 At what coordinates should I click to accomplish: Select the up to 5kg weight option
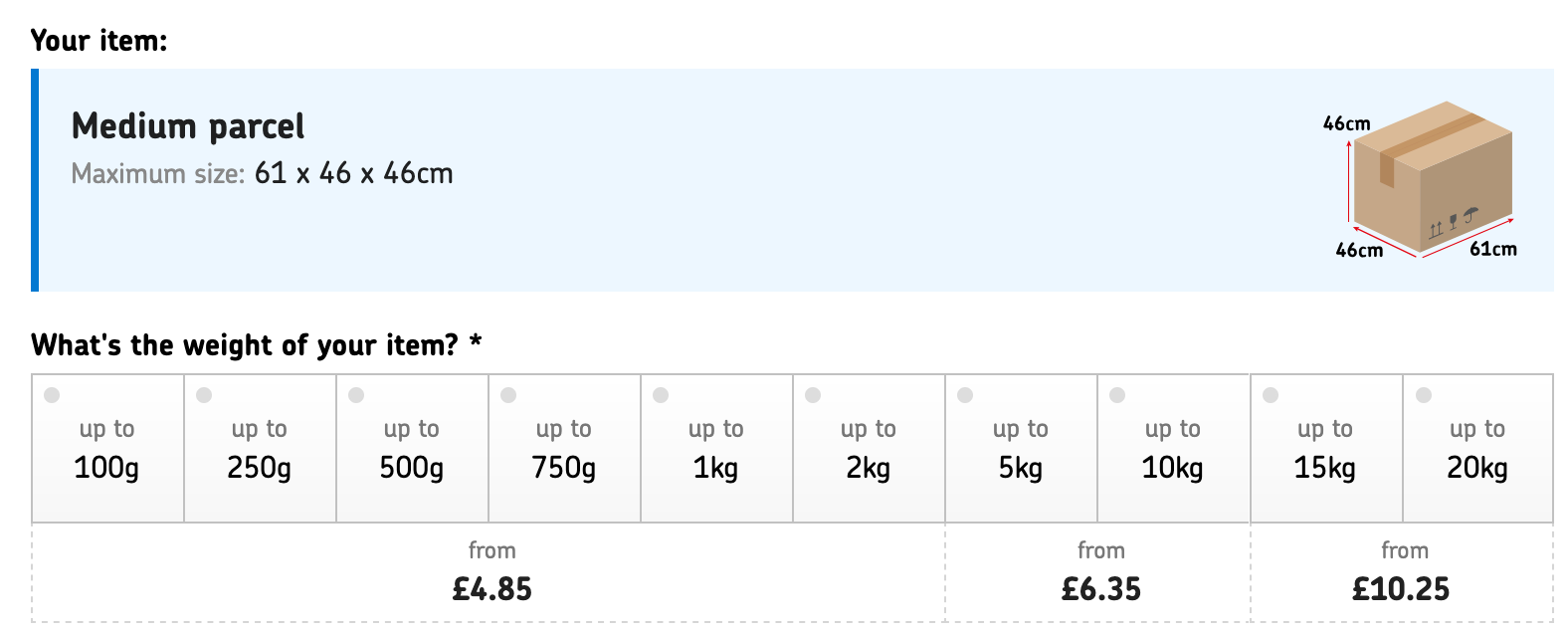pos(1022,448)
